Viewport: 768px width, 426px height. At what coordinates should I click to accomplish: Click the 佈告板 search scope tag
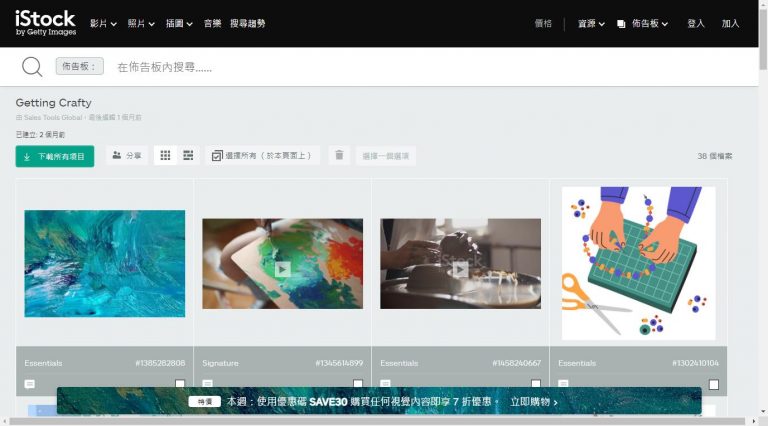[79, 66]
